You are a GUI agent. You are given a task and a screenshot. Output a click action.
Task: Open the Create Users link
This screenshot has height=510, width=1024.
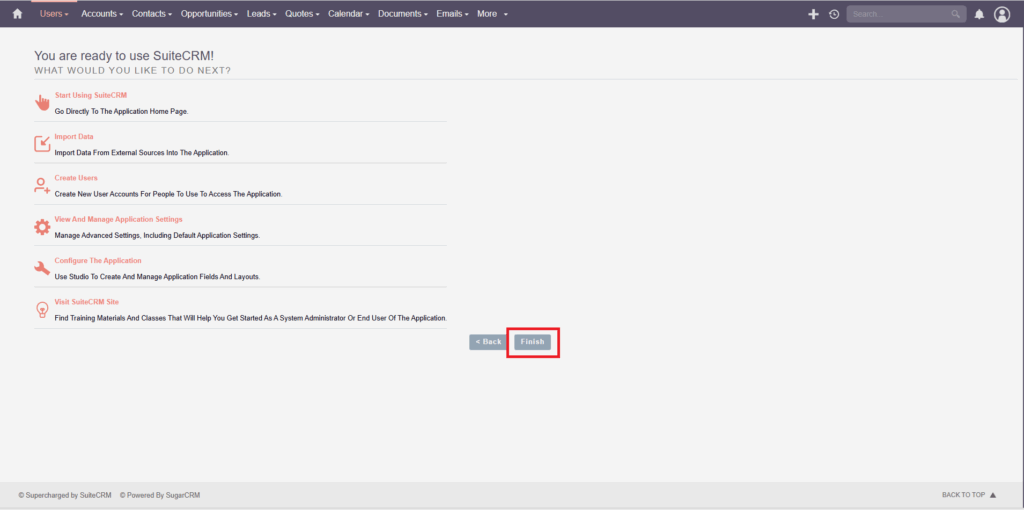pos(76,178)
